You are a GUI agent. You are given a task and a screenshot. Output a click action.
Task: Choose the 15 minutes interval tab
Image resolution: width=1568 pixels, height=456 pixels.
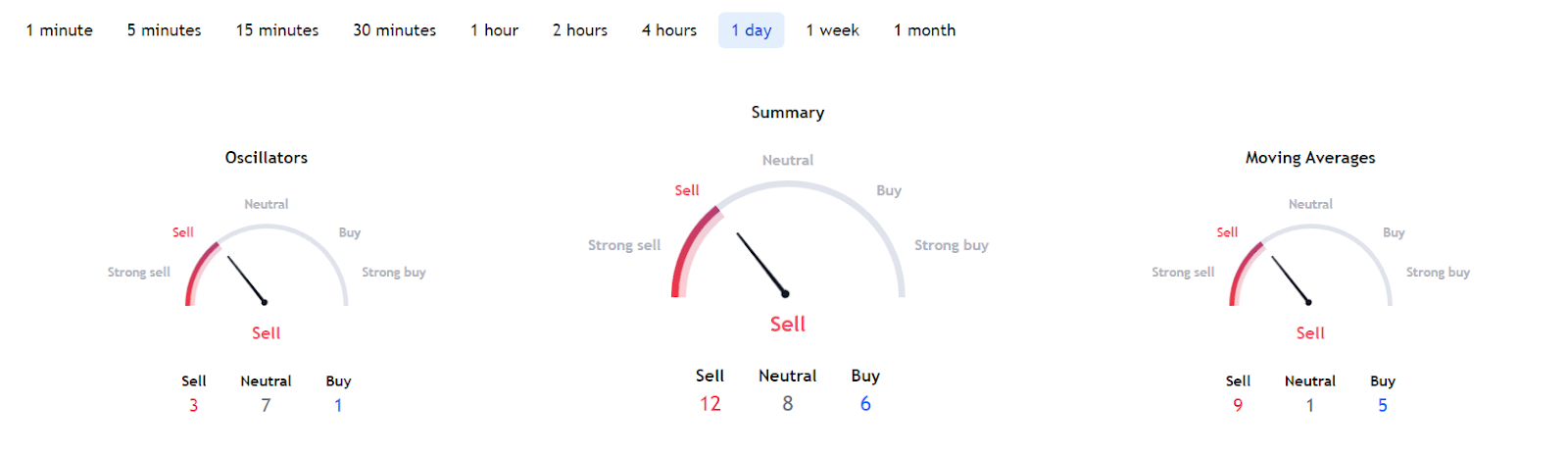click(277, 30)
